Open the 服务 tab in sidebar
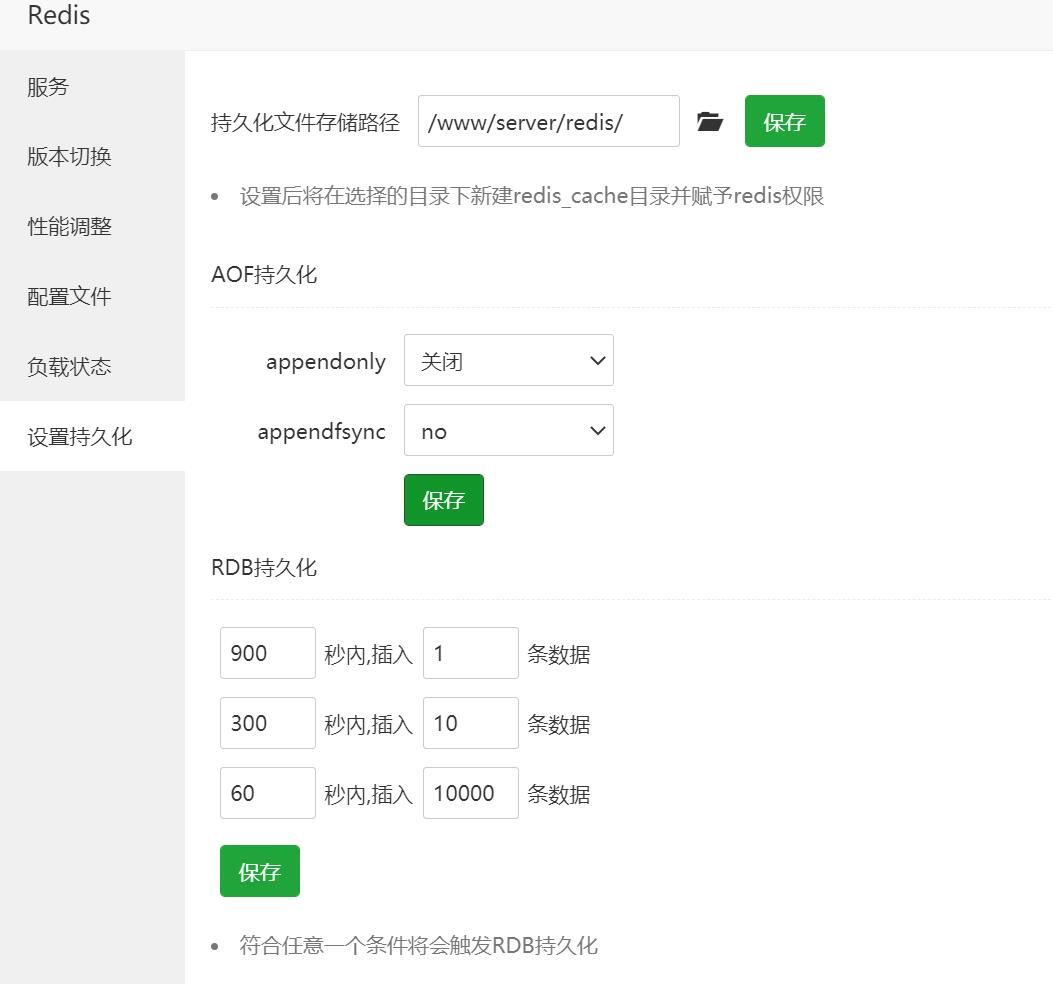Viewport: 1053px width, 984px height. pos(48,87)
